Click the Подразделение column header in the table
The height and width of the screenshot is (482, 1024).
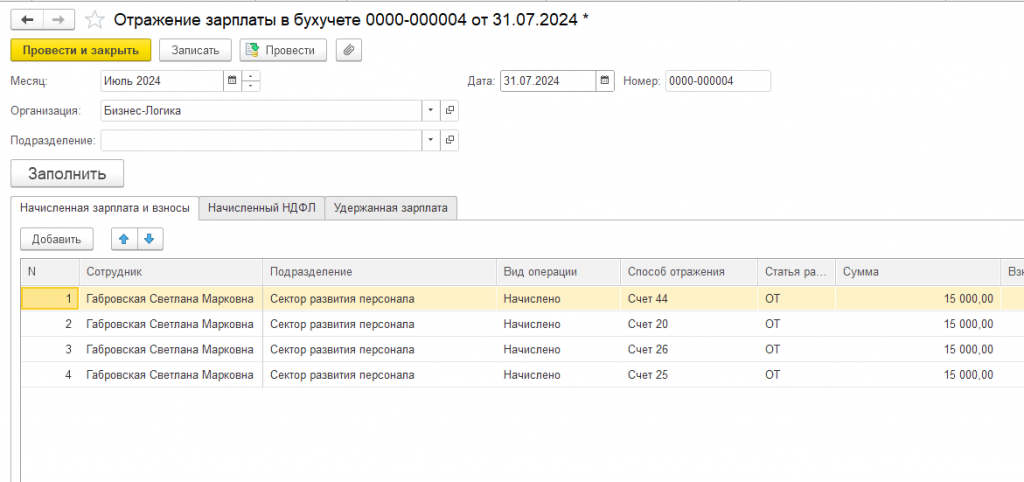[x=379, y=272]
